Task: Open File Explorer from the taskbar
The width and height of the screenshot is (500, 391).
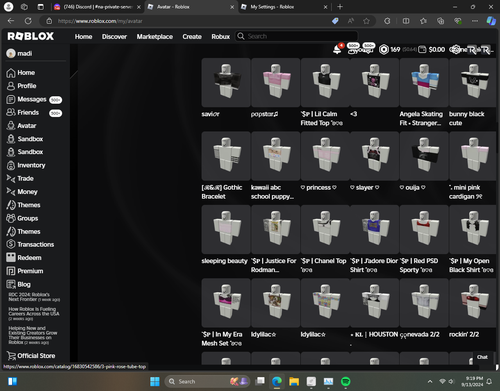Action: 294,381
